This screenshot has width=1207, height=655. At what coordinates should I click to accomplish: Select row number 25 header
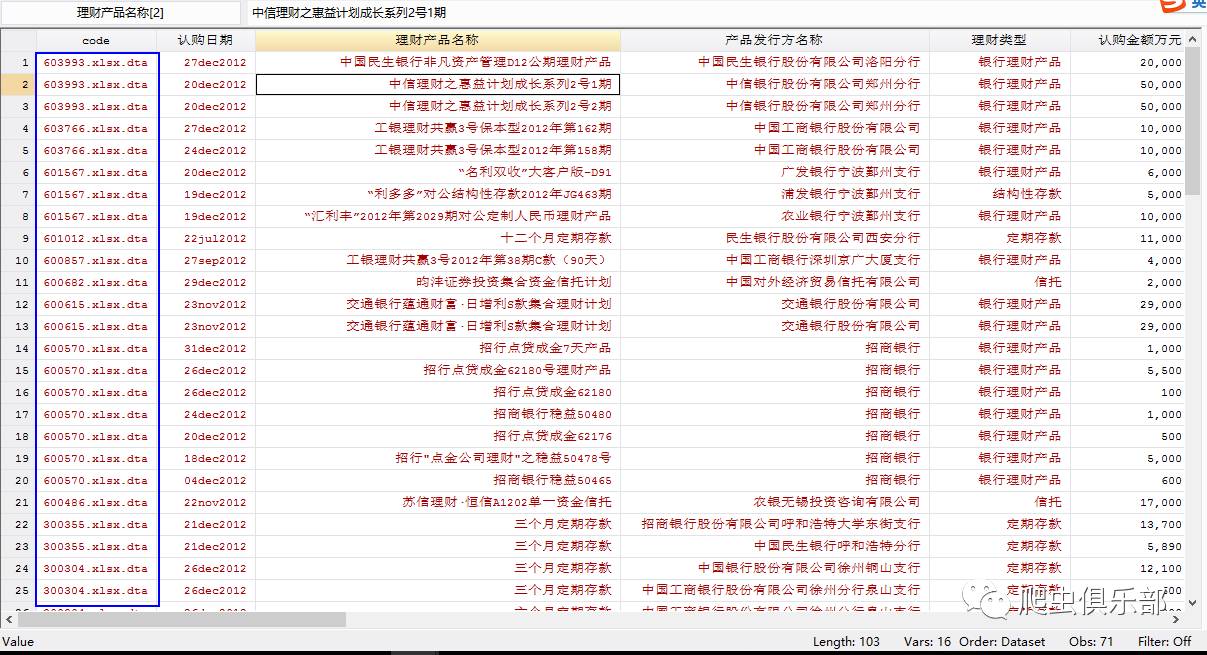[x=18, y=590]
